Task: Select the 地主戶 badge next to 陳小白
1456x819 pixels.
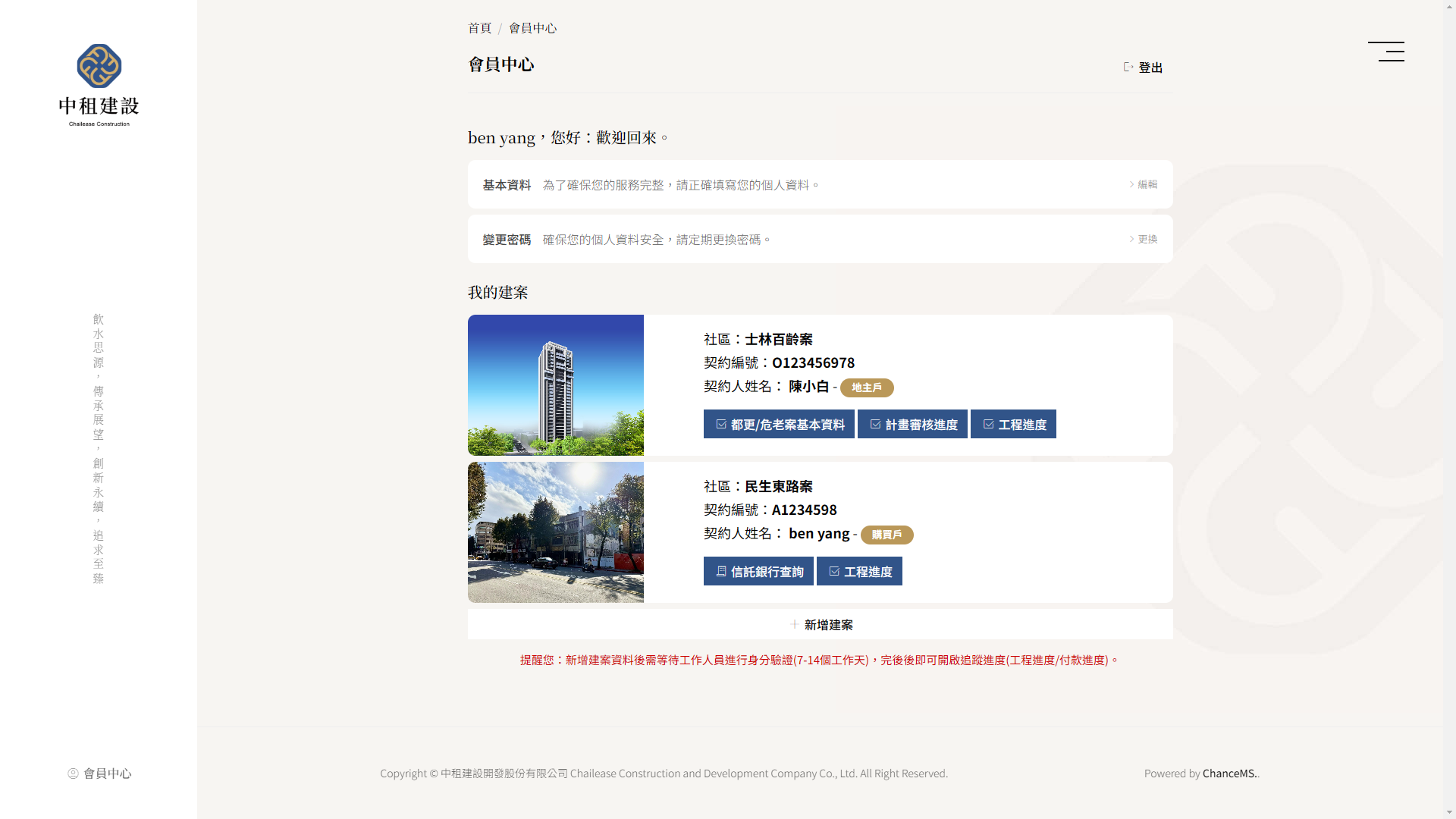Action: coord(867,388)
